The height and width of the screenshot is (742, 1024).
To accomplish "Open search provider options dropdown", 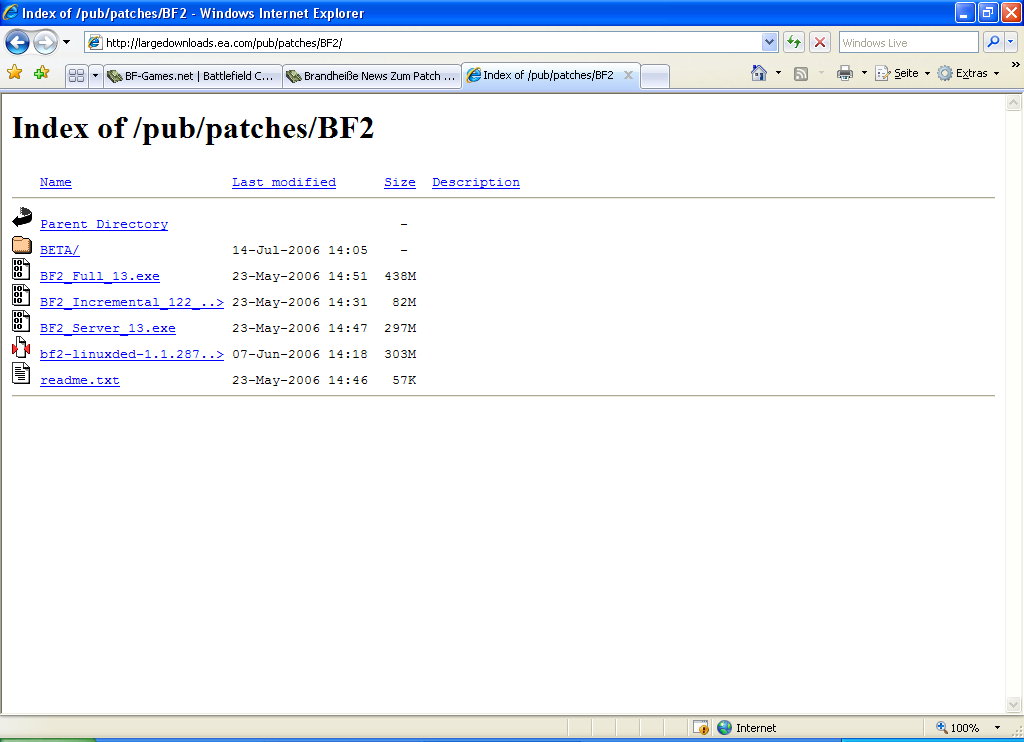I will [1011, 42].
